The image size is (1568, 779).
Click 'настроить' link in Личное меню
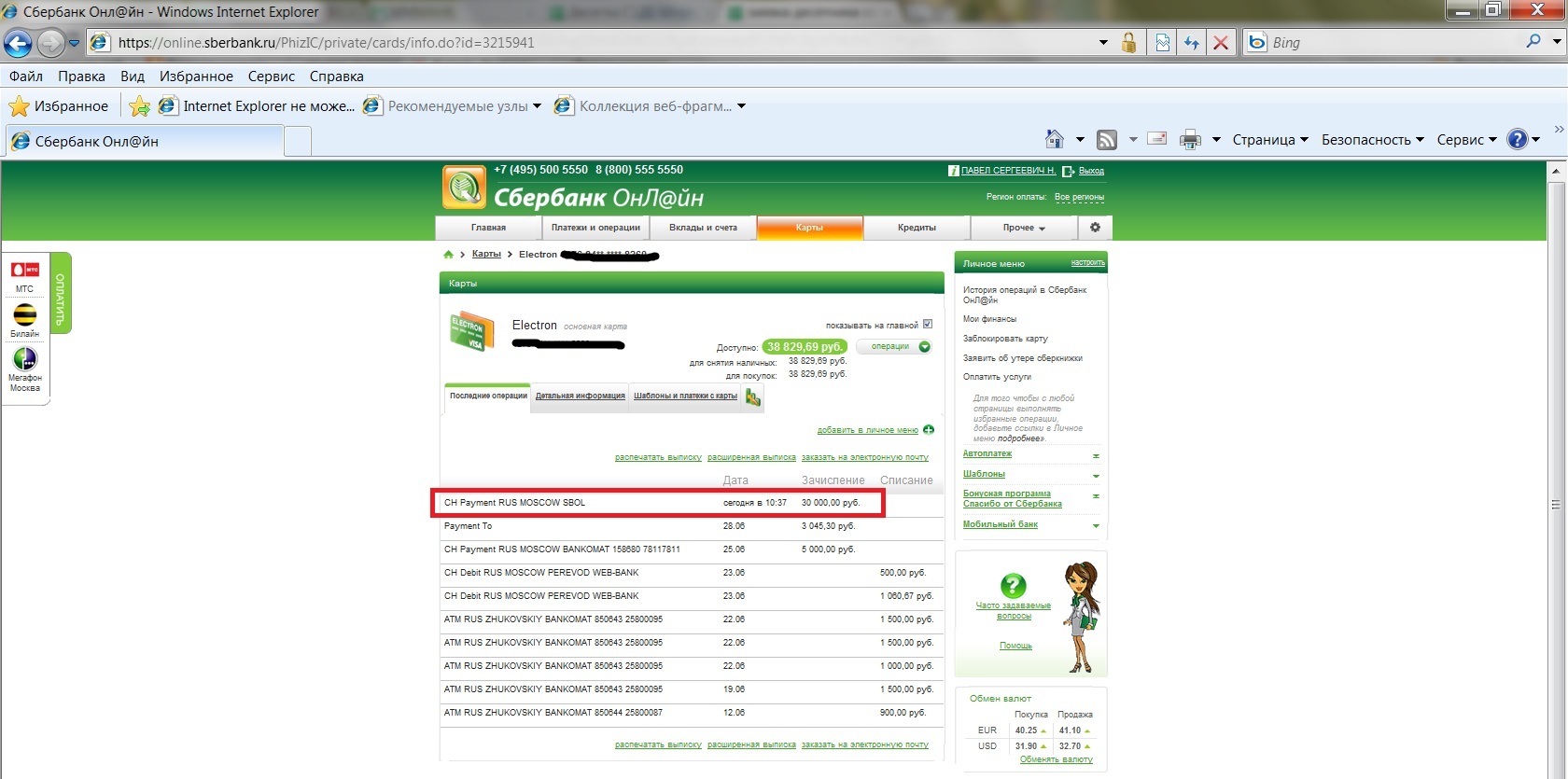point(1087,263)
